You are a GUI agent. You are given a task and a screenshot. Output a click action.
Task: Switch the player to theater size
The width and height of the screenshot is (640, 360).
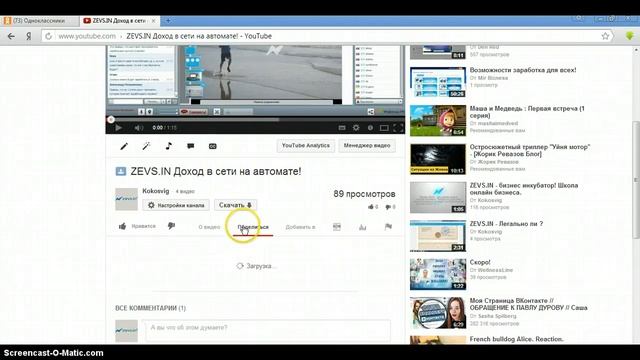pyautogui.click(x=384, y=128)
